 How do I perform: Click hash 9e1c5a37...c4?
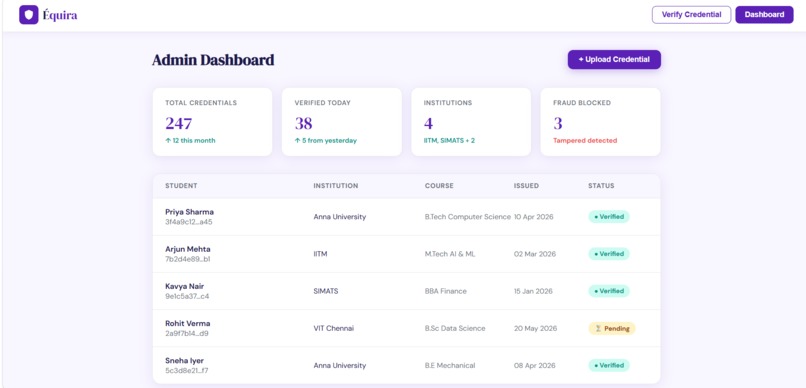(187, 297)
